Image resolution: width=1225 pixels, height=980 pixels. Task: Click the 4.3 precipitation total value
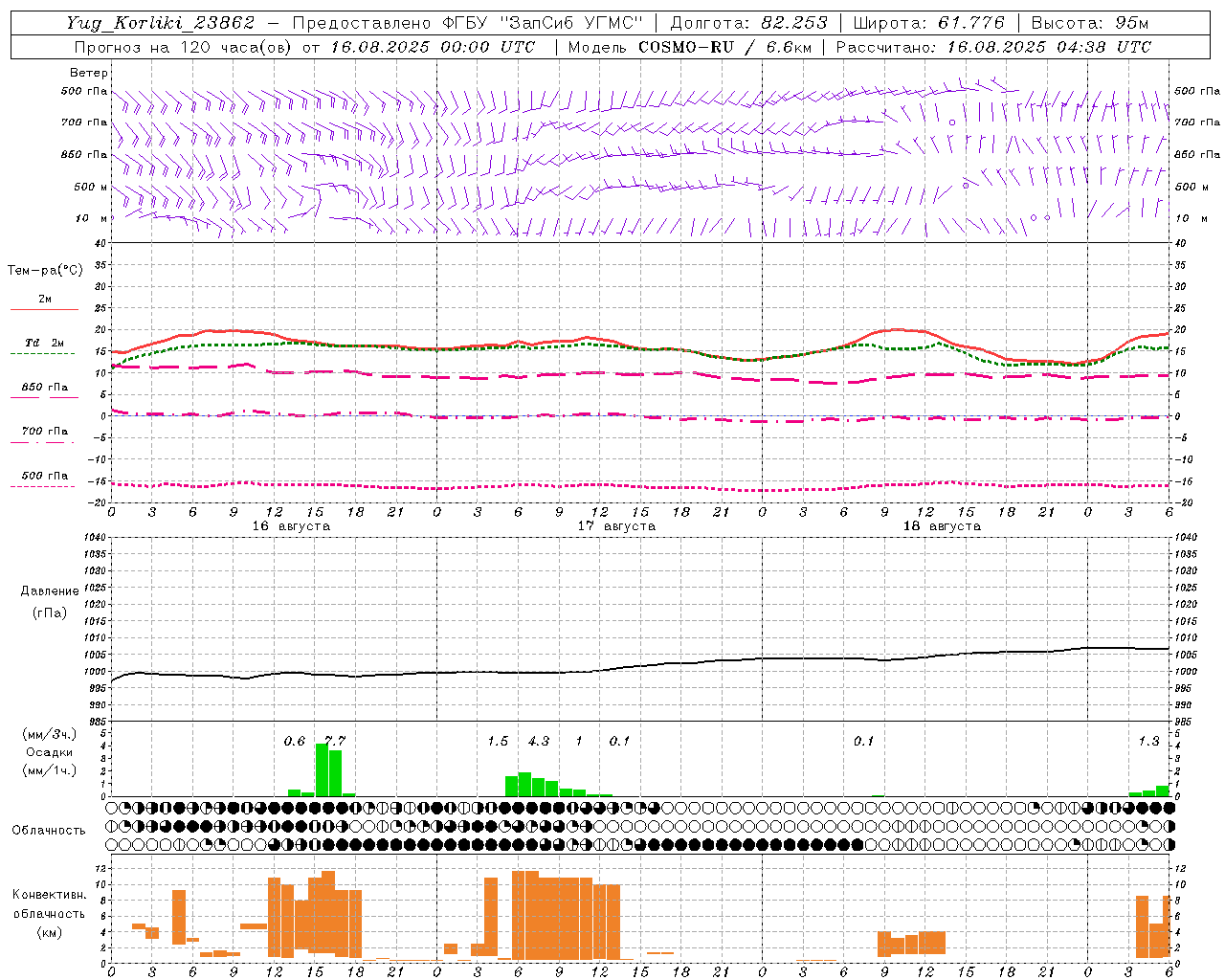539,741
